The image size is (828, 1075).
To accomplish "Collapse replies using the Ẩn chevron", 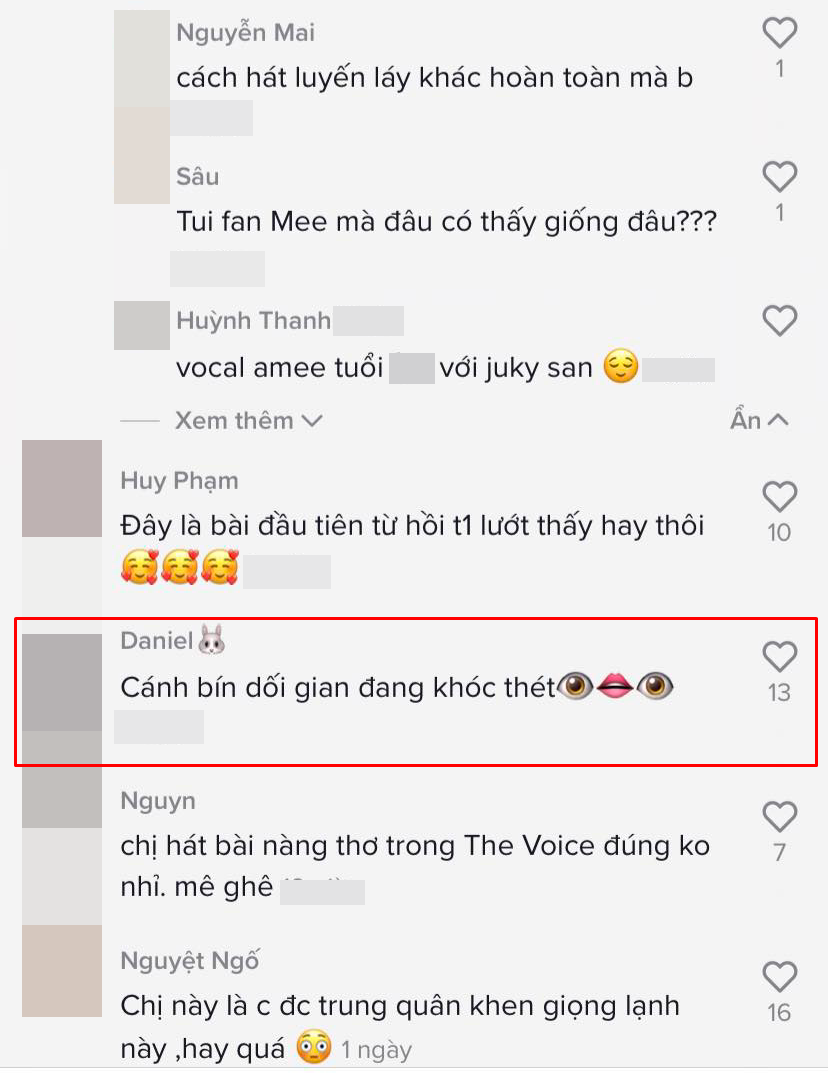I will (759, 420).
